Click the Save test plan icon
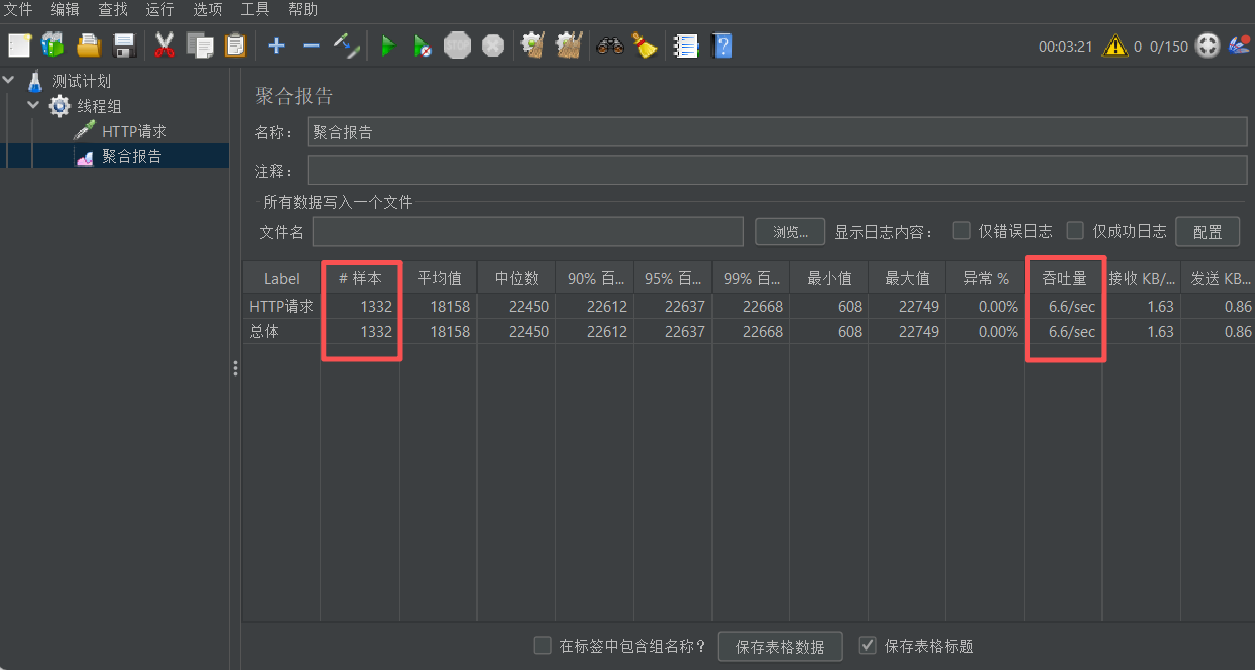This screenshot has width=1255, height=670. click(x=125, y=45)
